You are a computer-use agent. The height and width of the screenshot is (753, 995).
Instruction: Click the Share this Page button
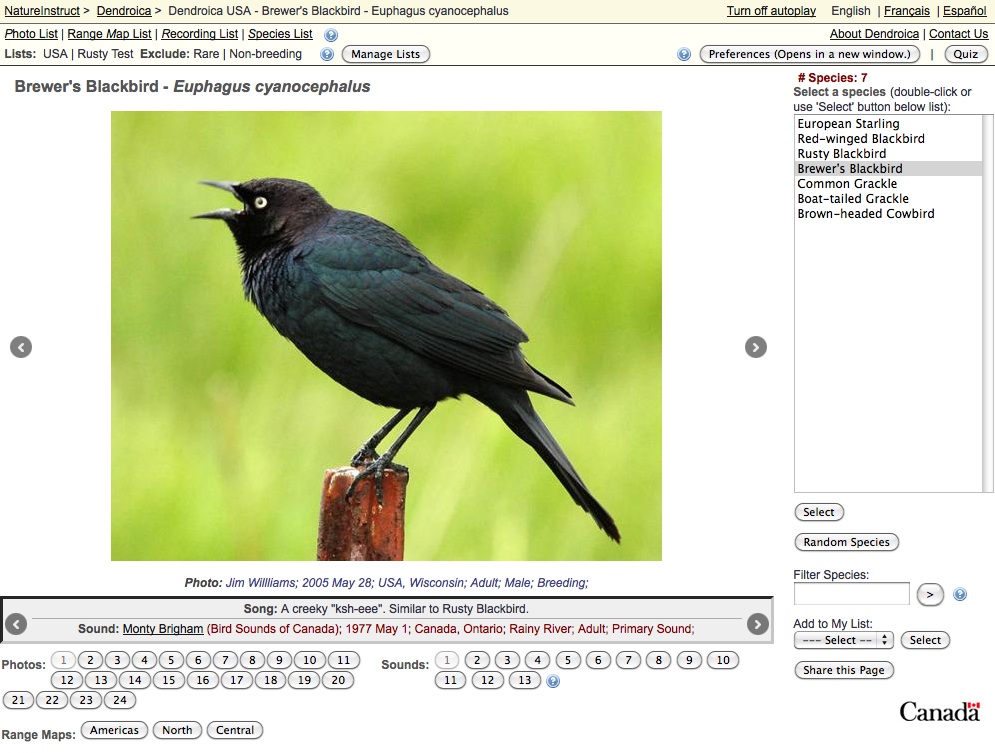[x=844, y=670]
